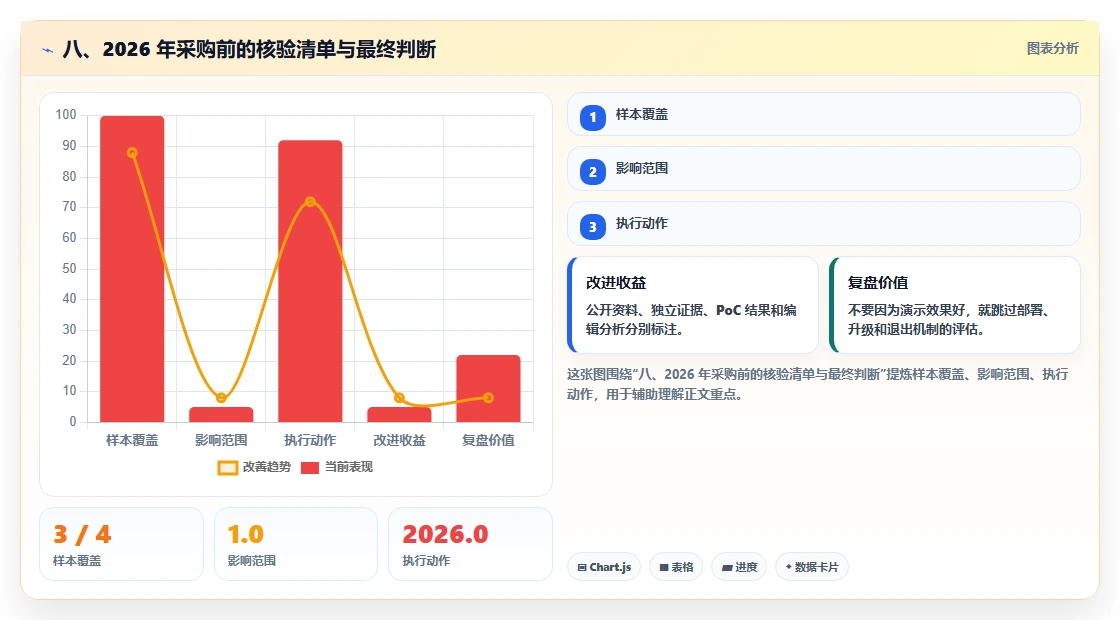Click the red 复盘价值 bar in chart
1120x620 pixels.
click(x=489, y=389)
